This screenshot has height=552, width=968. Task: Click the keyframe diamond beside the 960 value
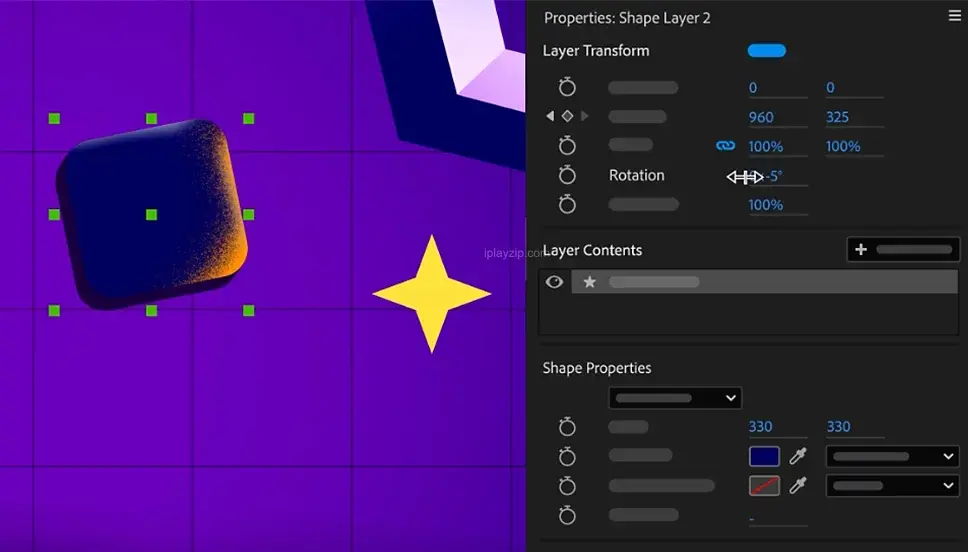pos(567,117)
